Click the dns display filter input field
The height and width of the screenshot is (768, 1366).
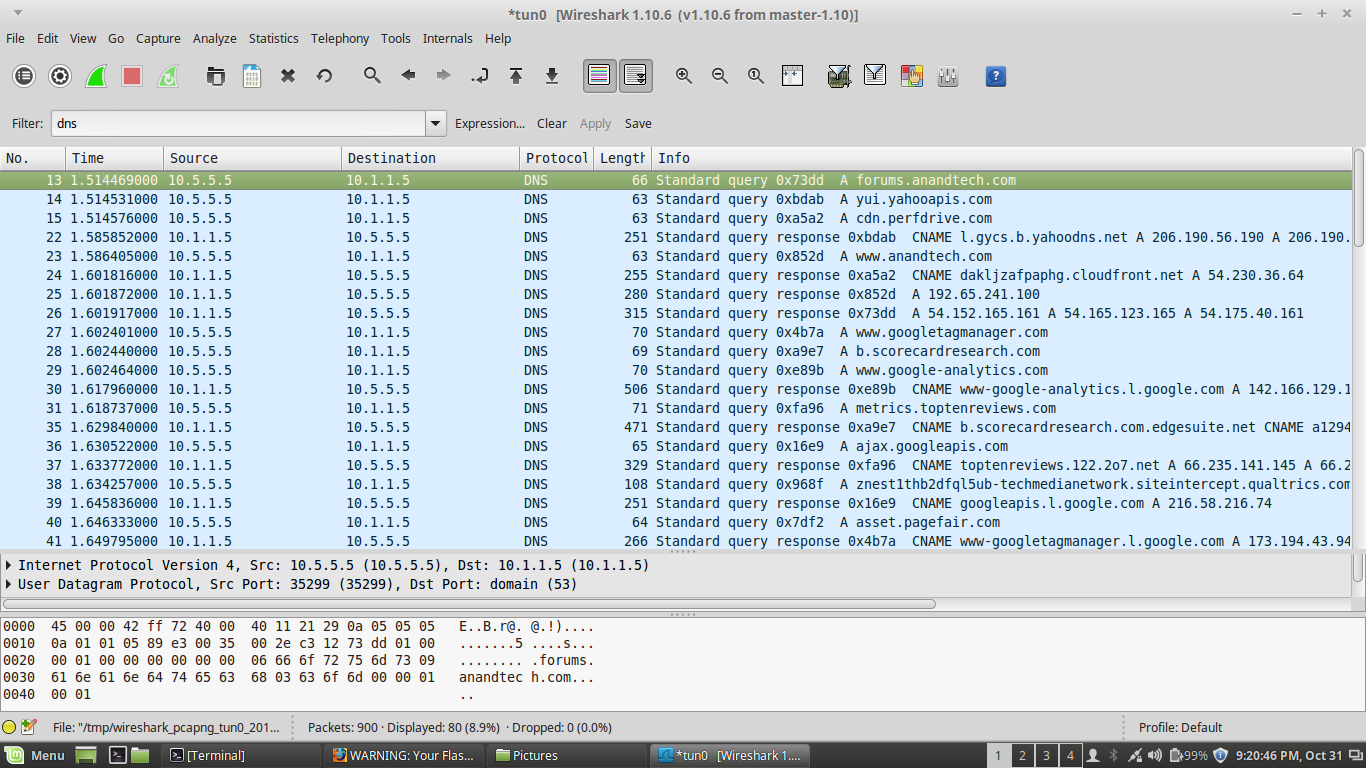point(238,124)
